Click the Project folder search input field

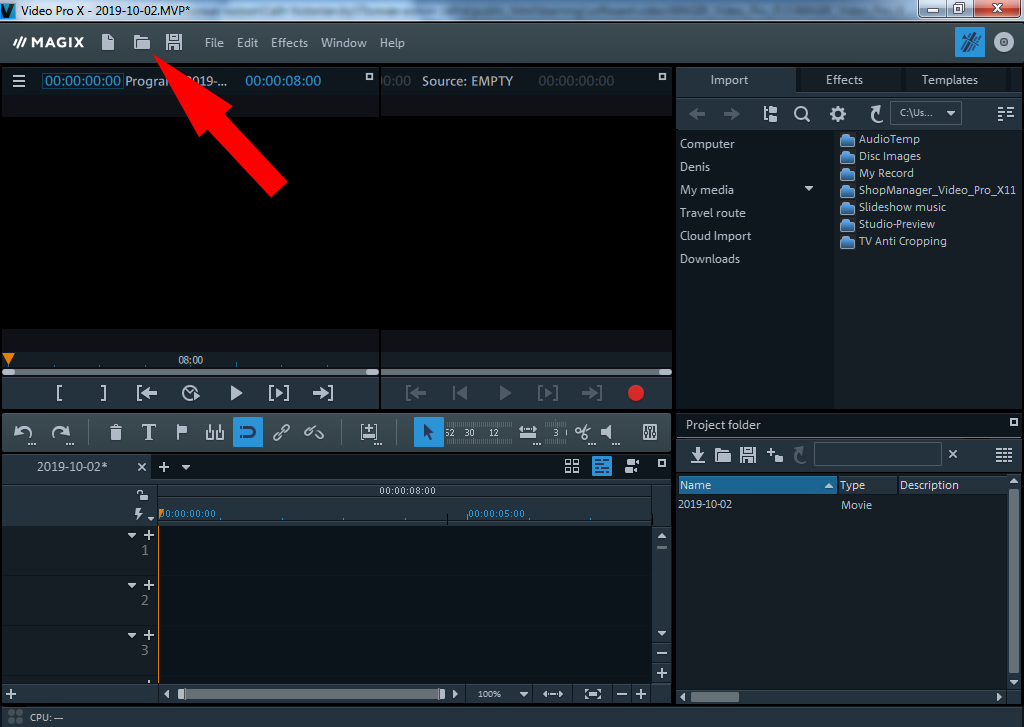point(877,455)
